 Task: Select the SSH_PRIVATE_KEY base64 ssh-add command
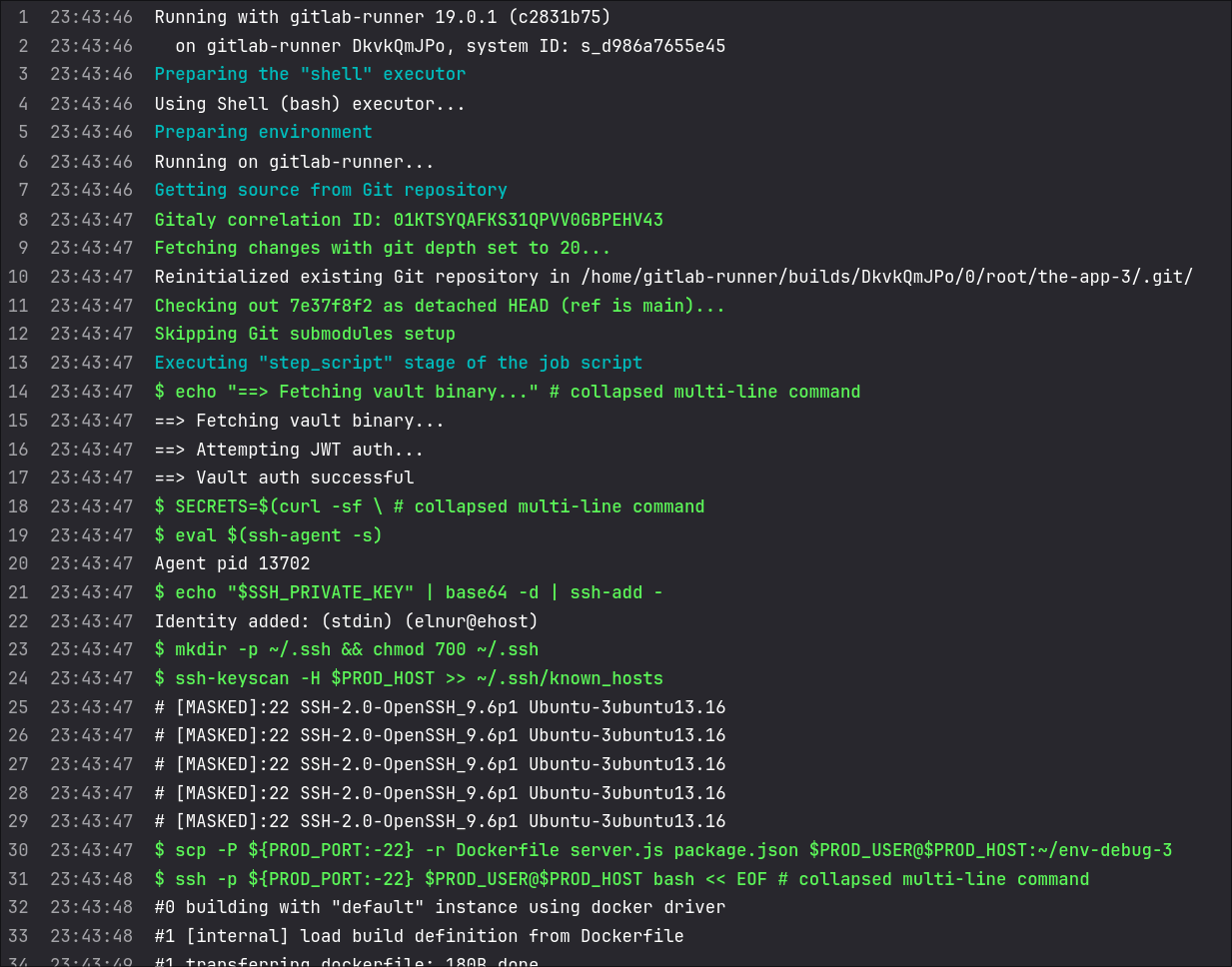pos(409,592)
